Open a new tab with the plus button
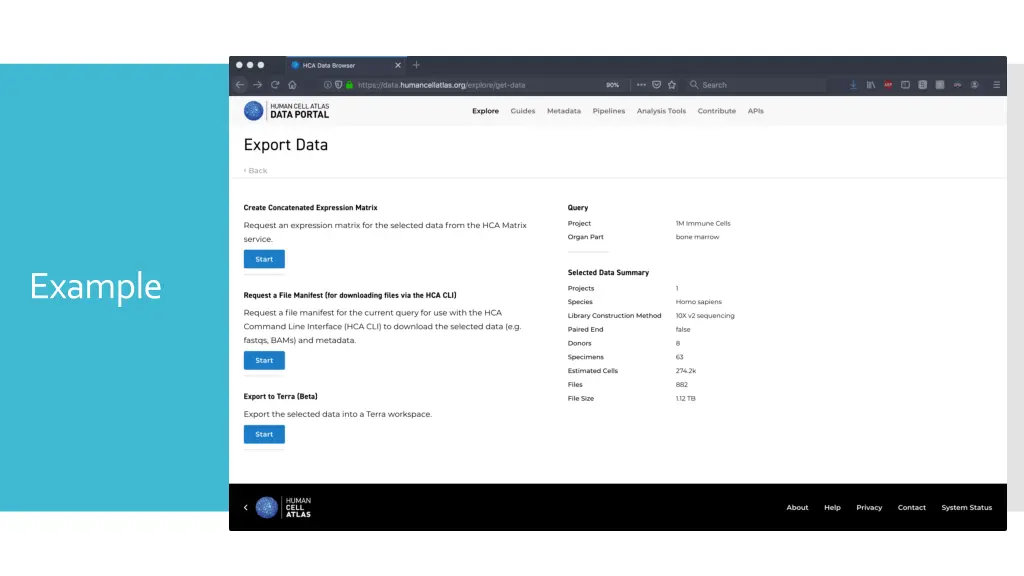Viewport: 1024px width, 576px height. [x=417, y=65]
